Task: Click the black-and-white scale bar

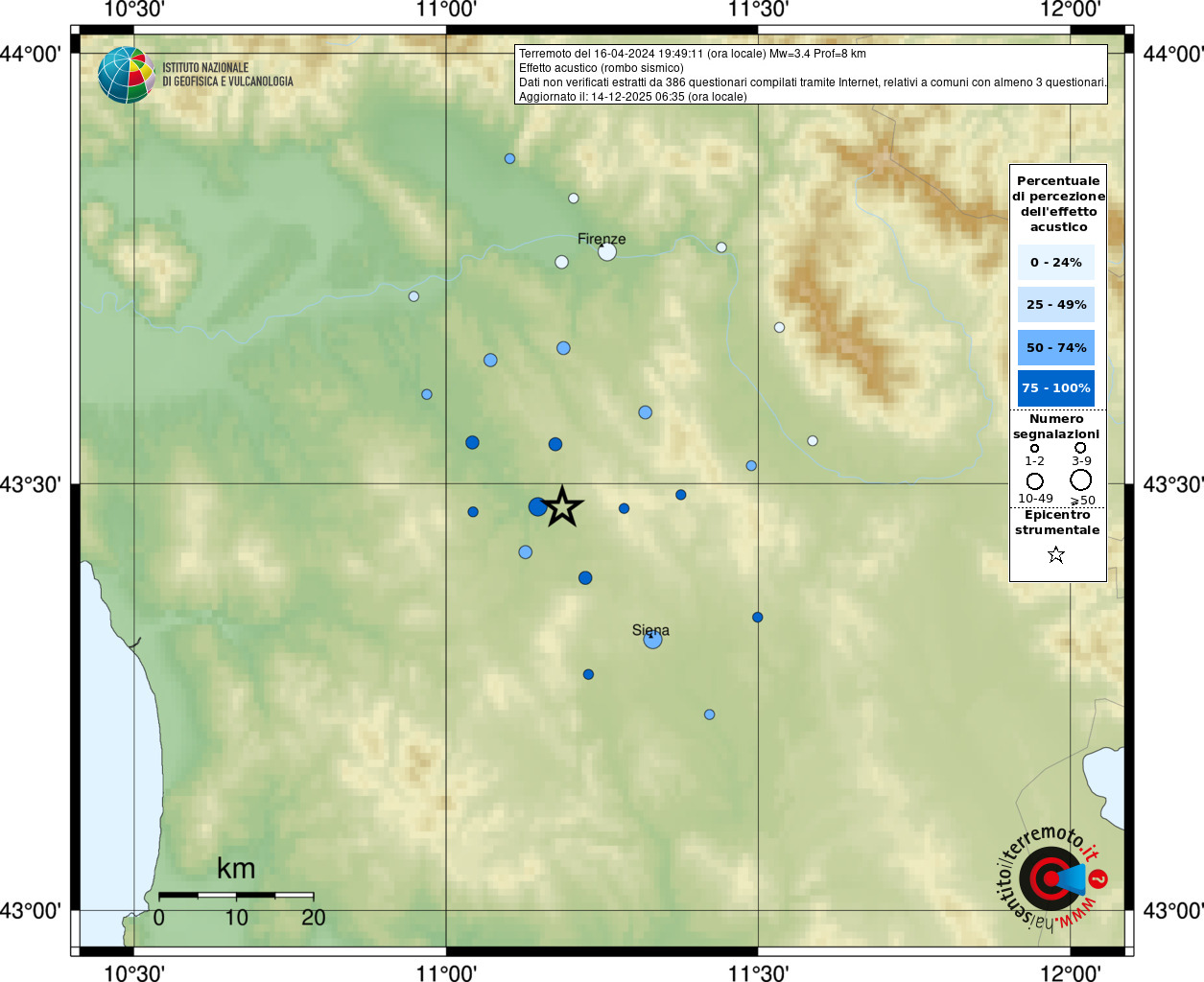Action: [236, 895]
